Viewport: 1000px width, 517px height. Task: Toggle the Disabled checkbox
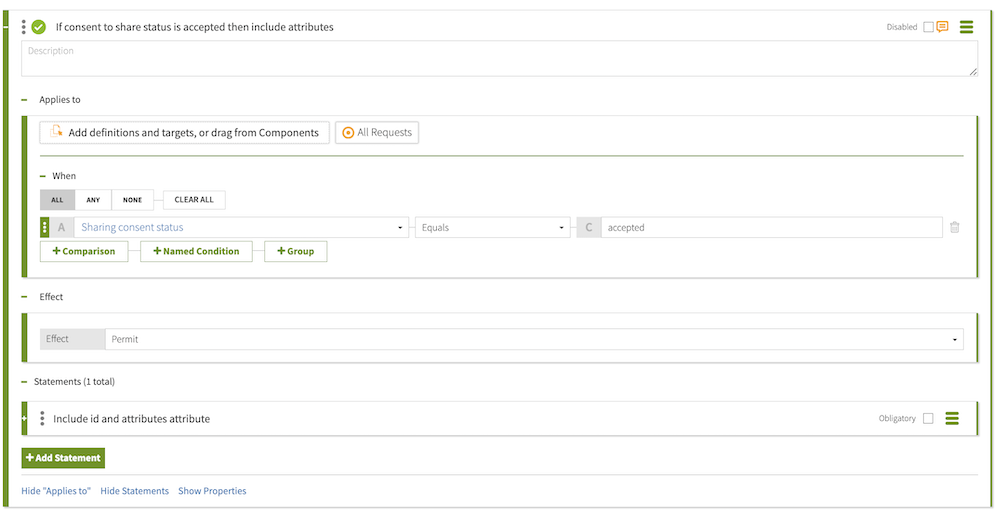[928, 27]
